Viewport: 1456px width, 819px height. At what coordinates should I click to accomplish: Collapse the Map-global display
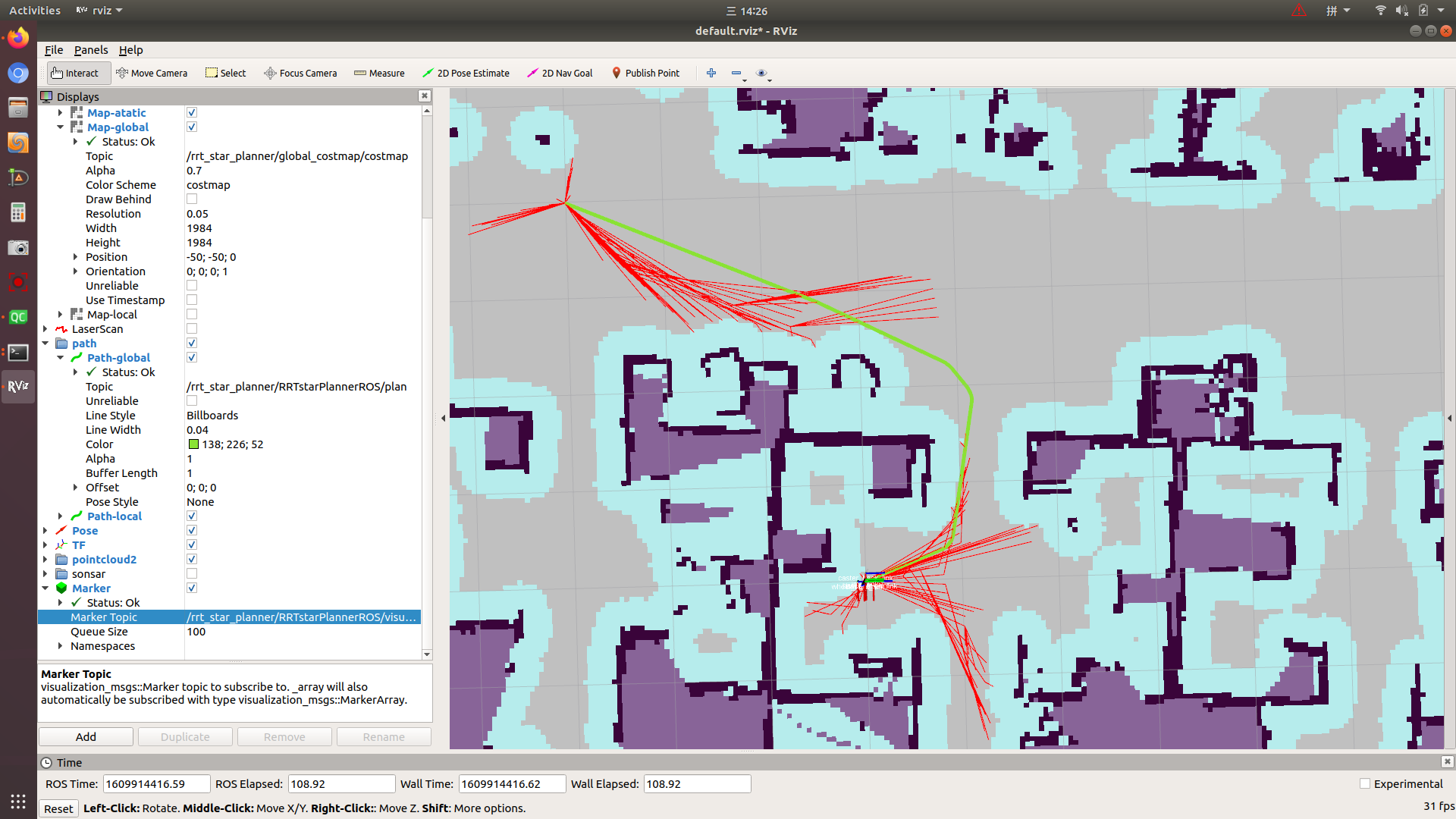coord(61,127)
